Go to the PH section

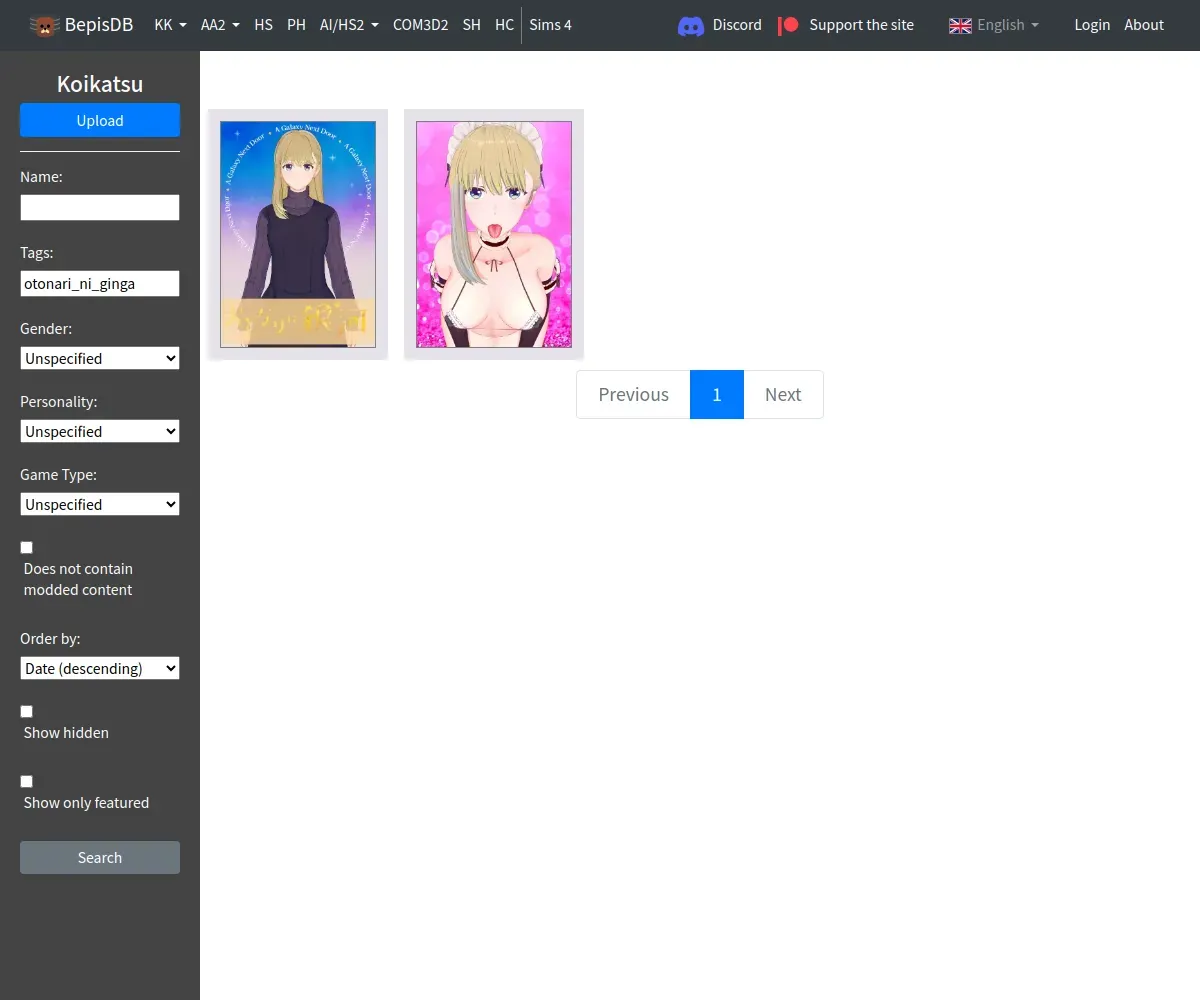point(296,25)
